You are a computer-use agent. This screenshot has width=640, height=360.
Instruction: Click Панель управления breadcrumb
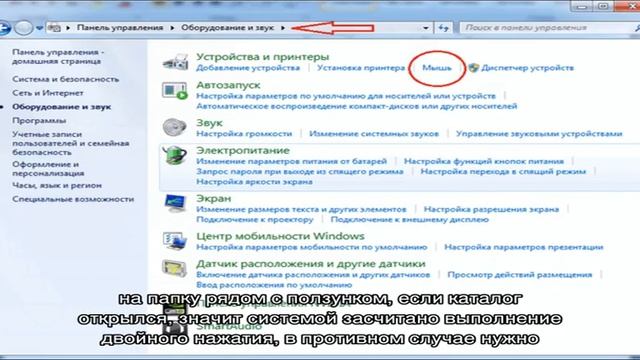[x=120, y=27]
